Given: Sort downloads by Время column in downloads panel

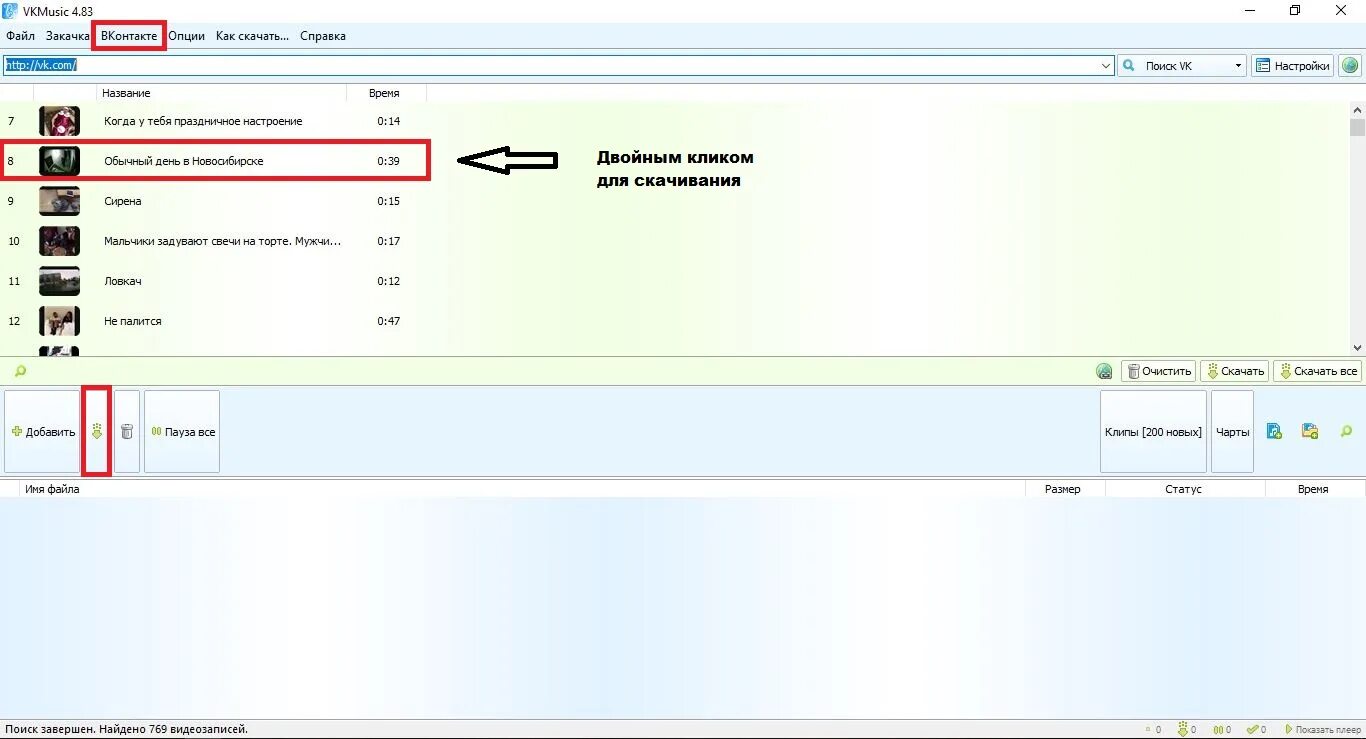Looking at the screenshot, I should (1314, 489).
